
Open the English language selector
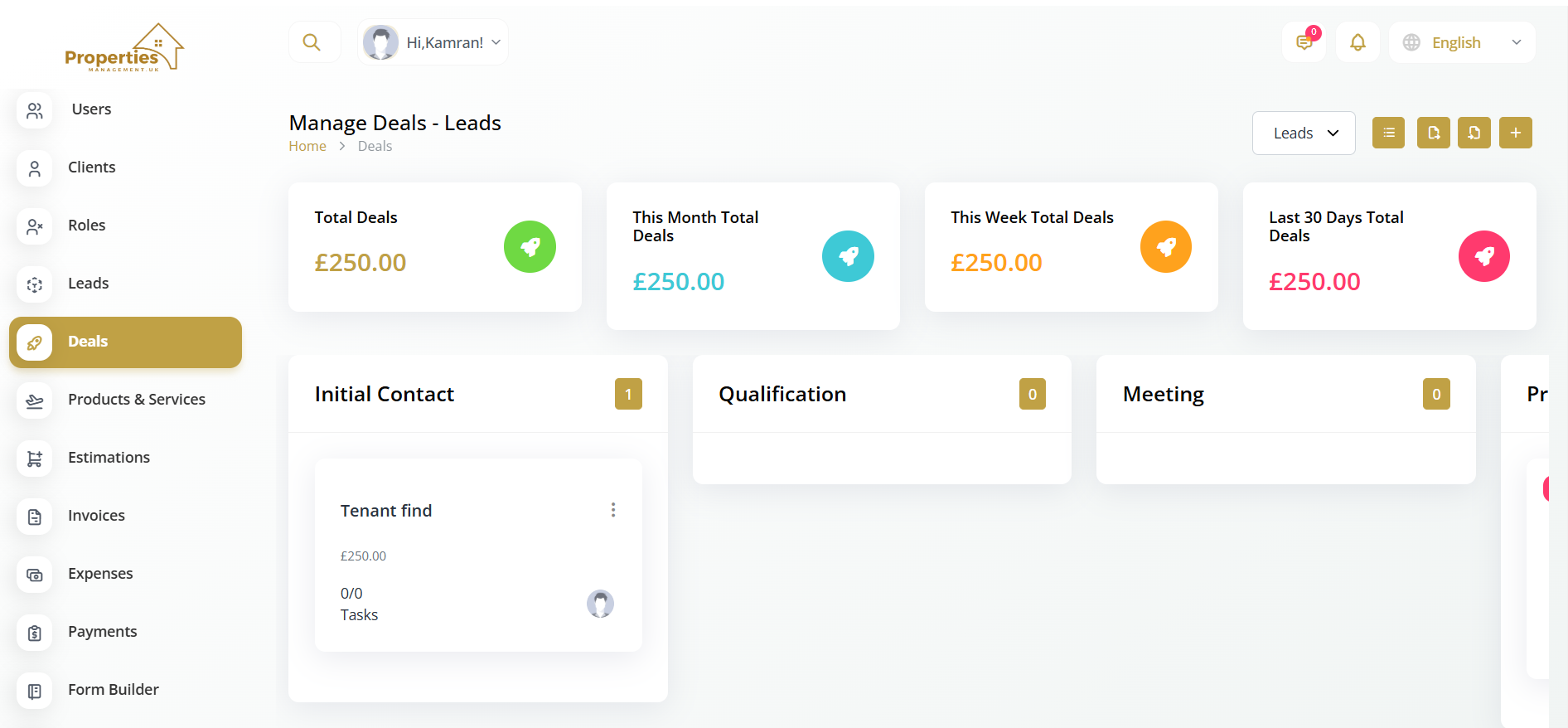(1462, 42)
